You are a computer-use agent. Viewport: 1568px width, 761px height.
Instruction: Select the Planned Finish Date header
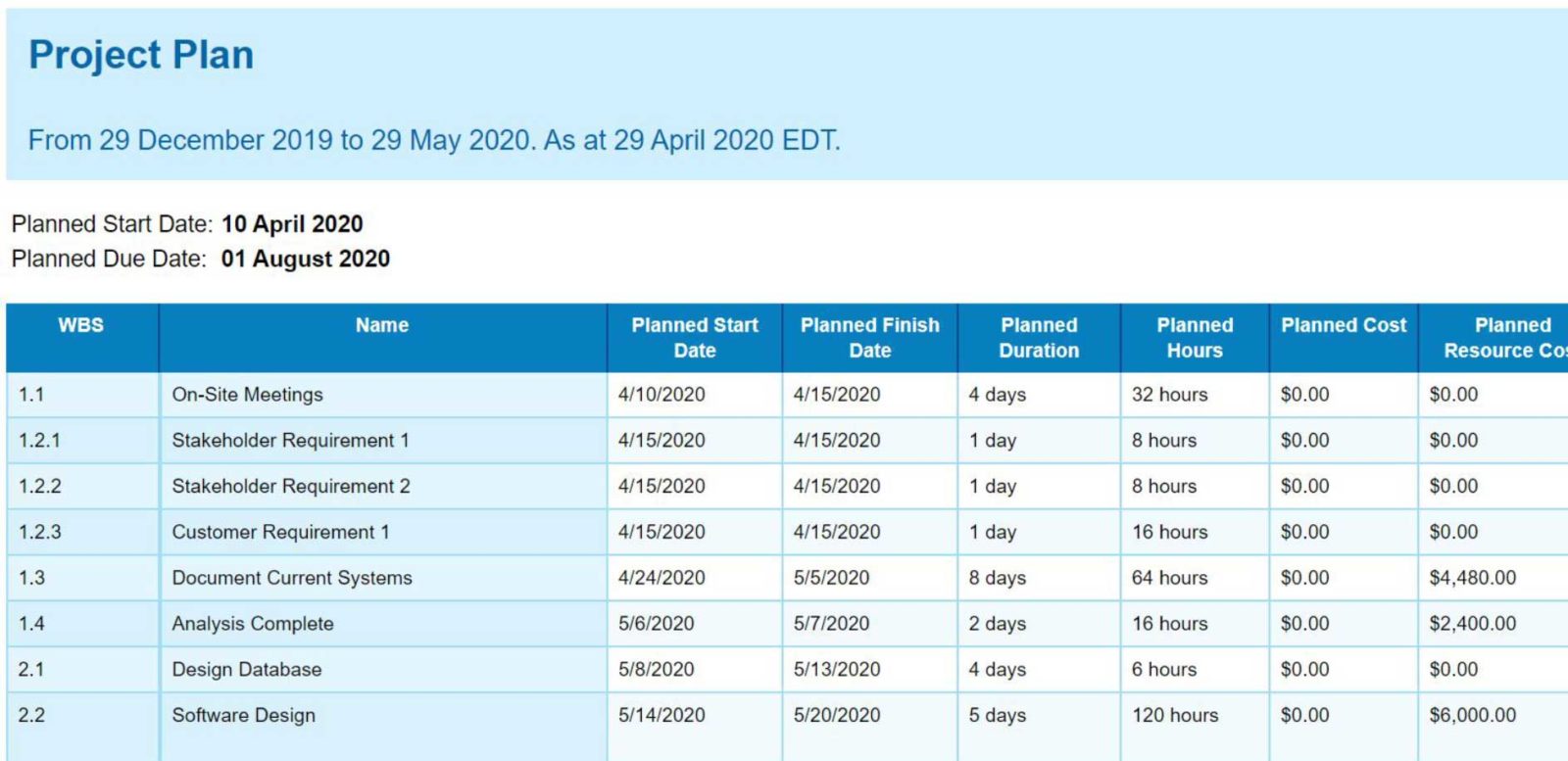(870, 338)
